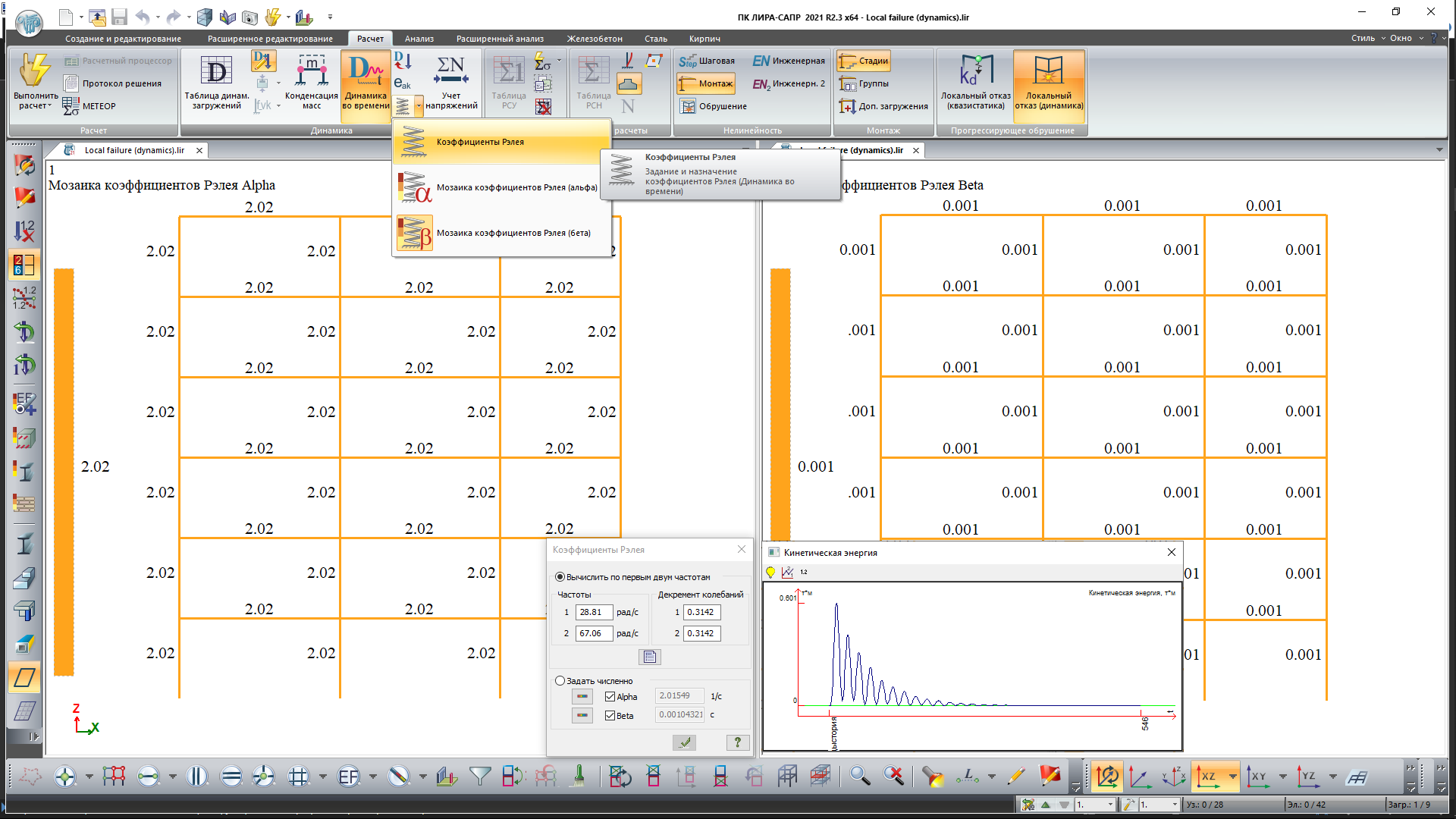Switch to the Железобетон ribbon tab
Screen dimensions: 1456x819
coord(595,38)
